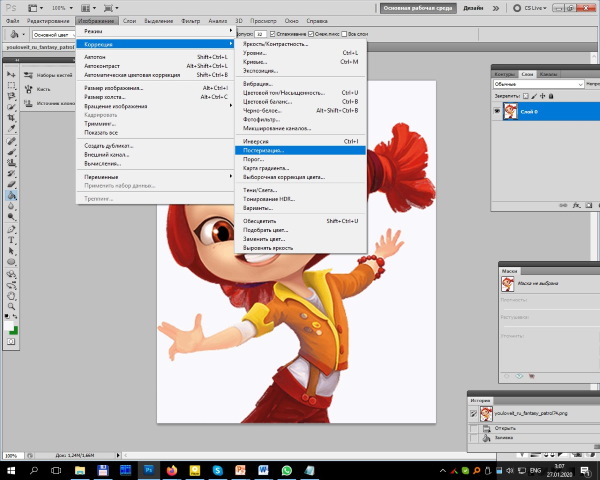Open the Файл menu
The width and height of the screenshot is (600, 480).
point(12,21)
